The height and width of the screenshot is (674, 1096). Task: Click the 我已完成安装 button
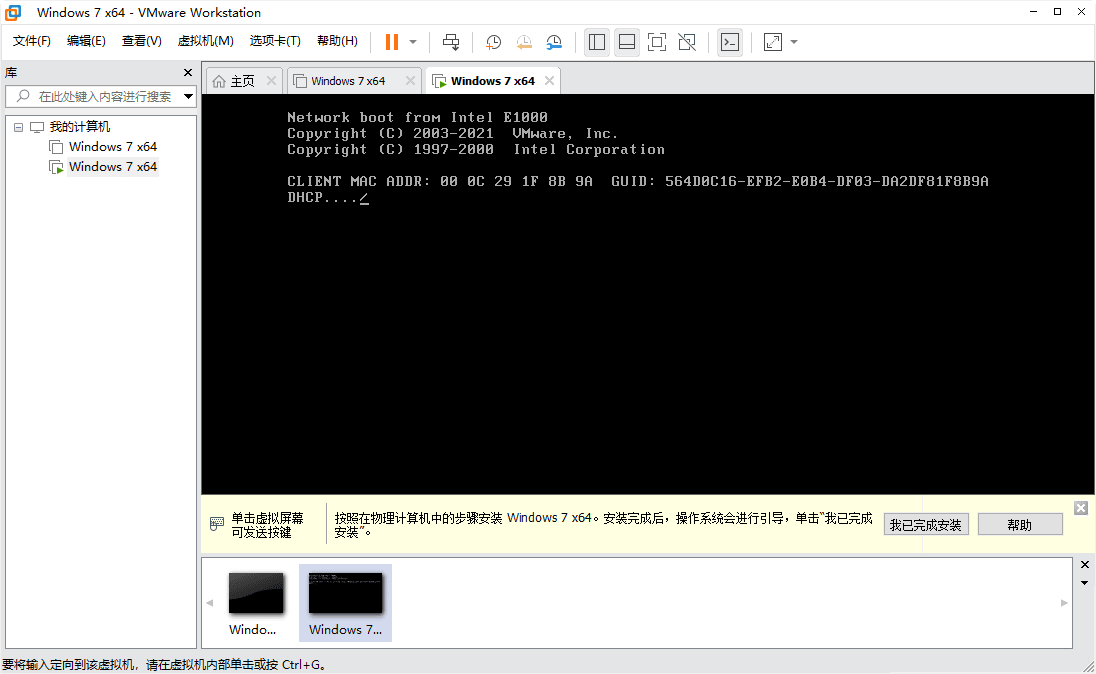[x=925, y=524]
